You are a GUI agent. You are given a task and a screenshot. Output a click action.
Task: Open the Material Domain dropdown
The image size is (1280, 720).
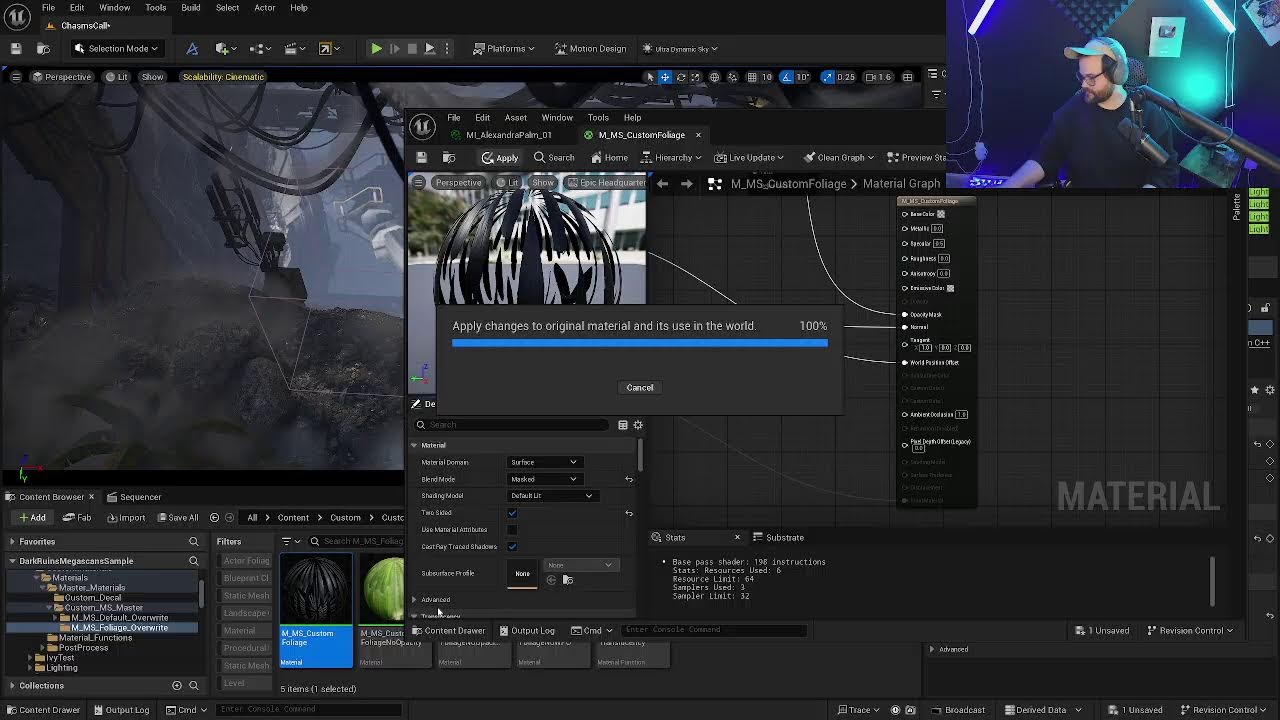(x=544, y=462)
